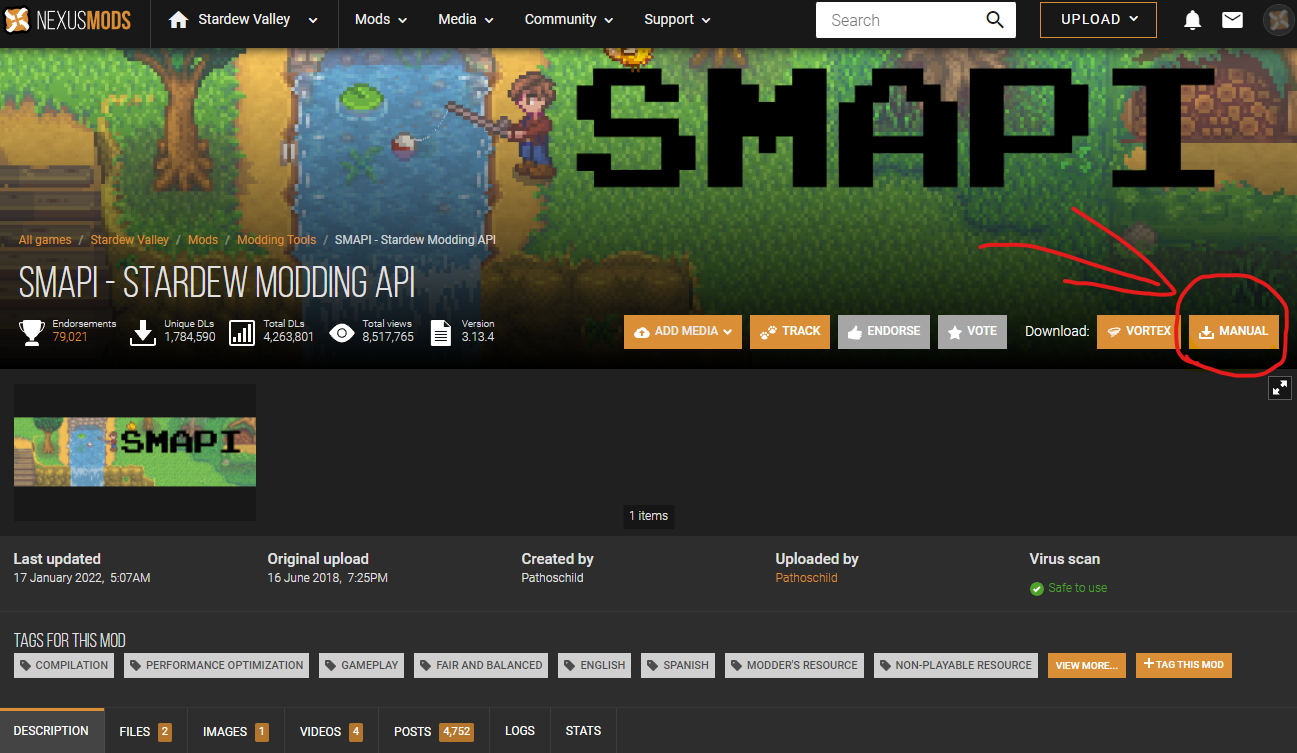Switch to the Images tab
The width and height of the screenshot is (1297, 753).
tap(236, 731)
